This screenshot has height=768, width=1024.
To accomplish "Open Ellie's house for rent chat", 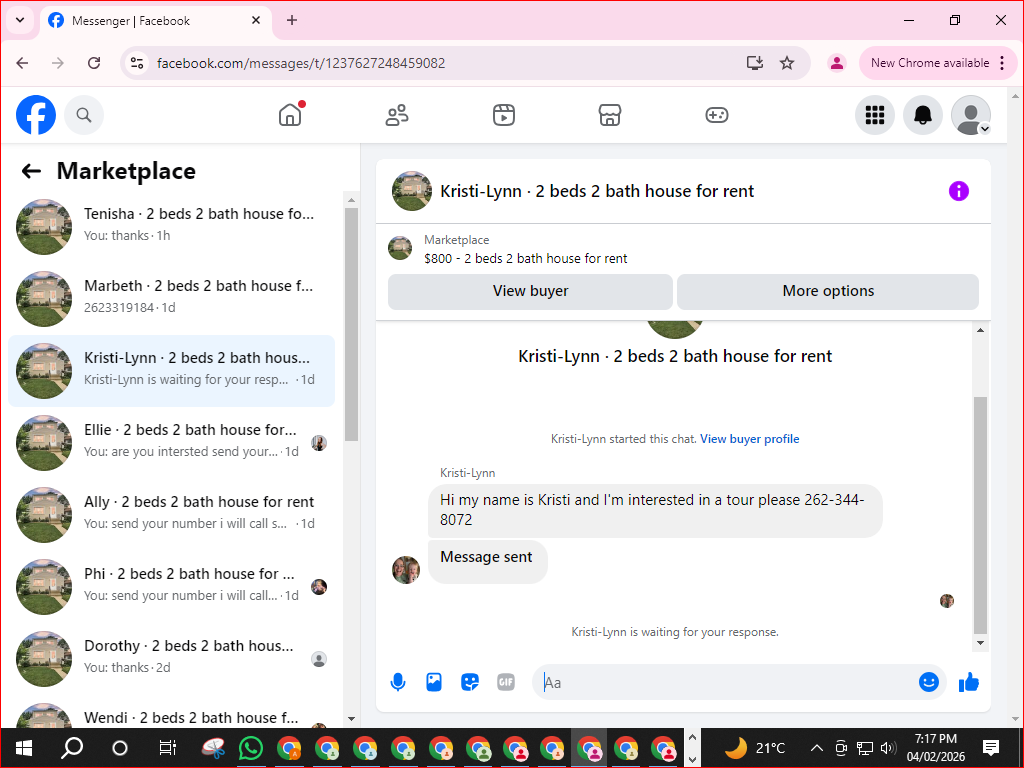I will pos(171,443).
